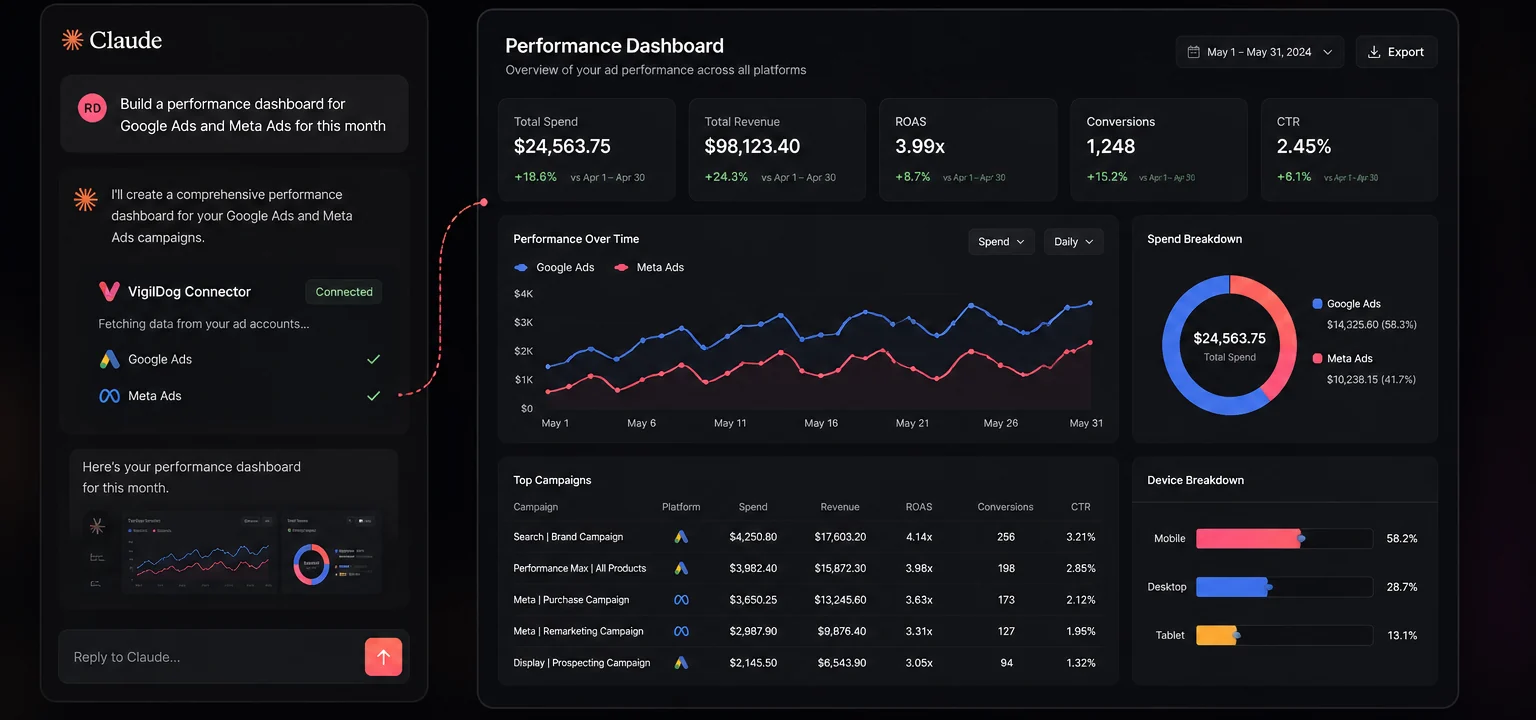Click the send arrow button
The height and width of the screenshot is (720, 1536).
[x=383, y=657]
